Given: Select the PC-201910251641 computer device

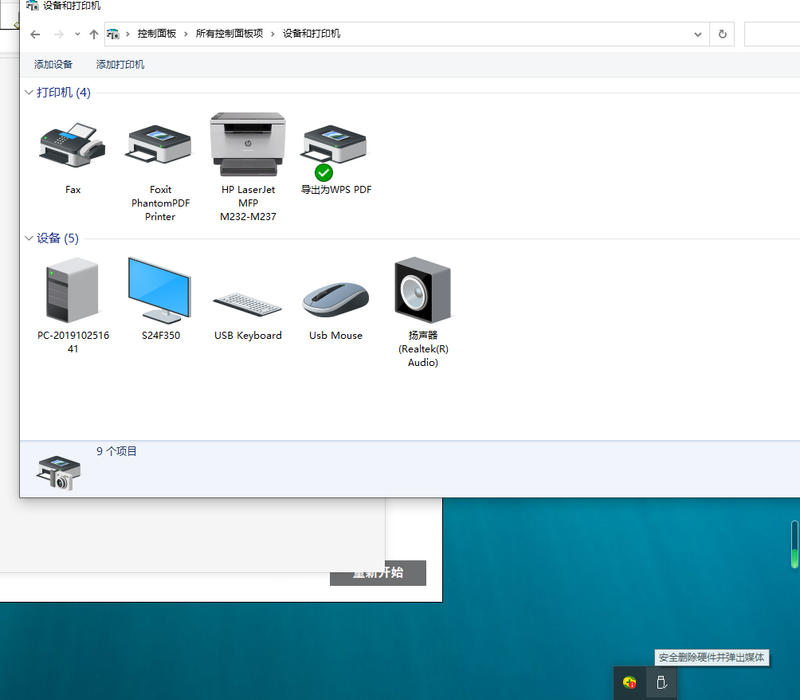Looking at the screenshot, I should pos(72,290).
